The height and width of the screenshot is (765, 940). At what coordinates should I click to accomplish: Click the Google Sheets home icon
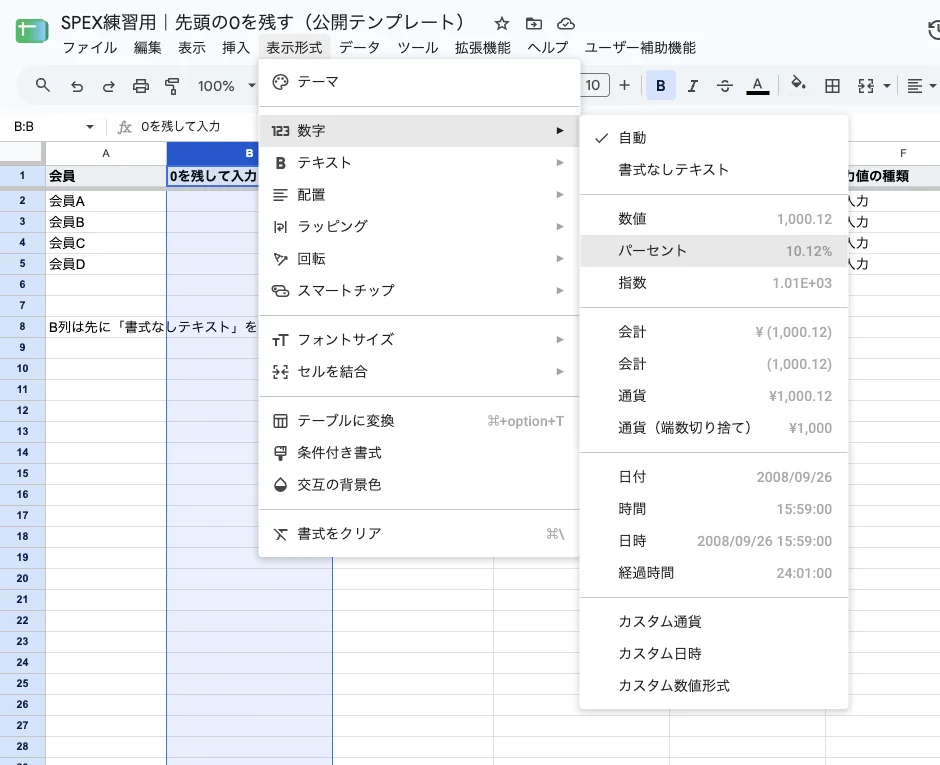click(x=32, y=31)
